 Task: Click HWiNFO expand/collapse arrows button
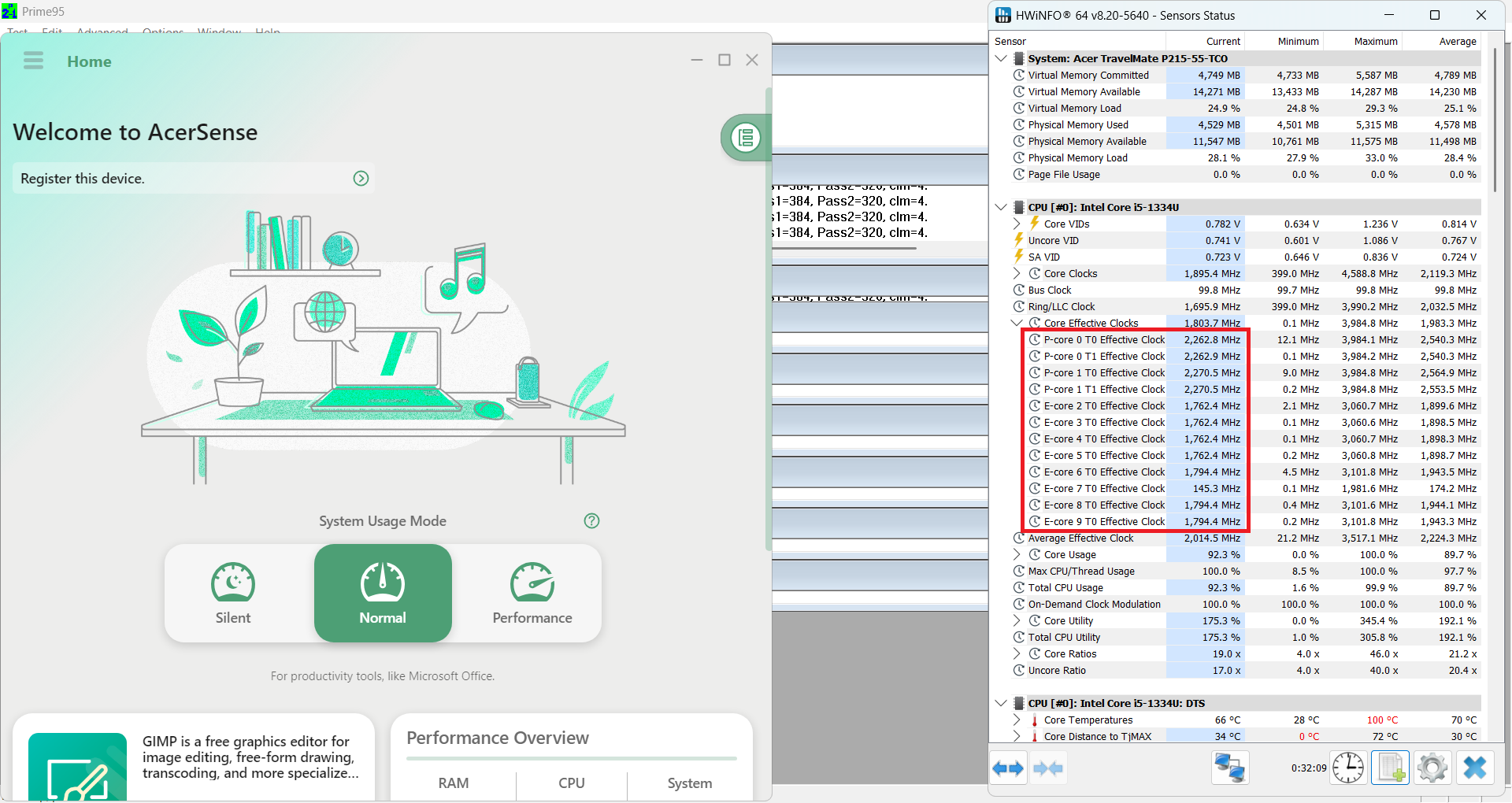point(1008,768)
